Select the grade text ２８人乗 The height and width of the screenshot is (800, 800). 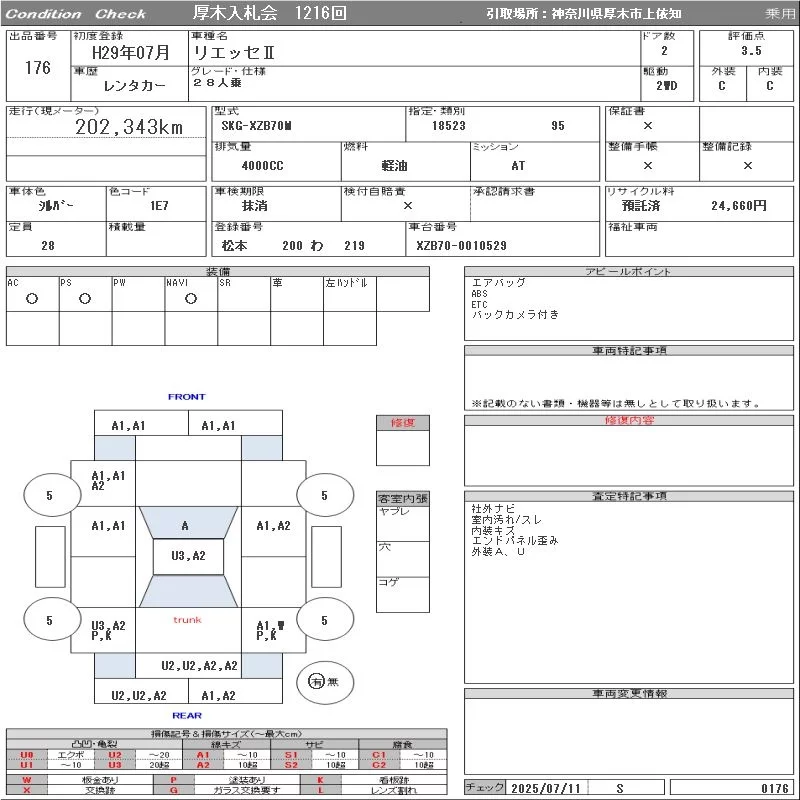pos(218,83)
